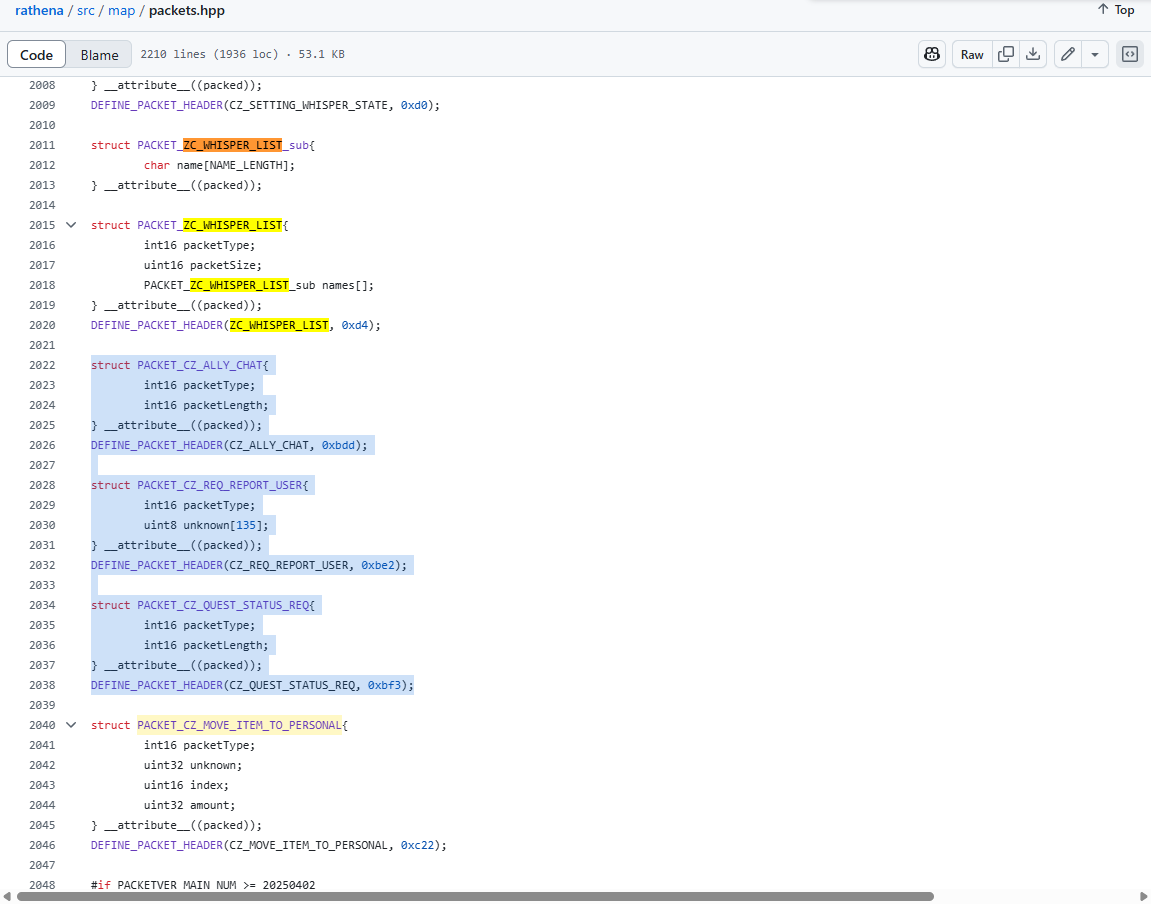Screen dimensions: 1151x904
Task: Click PACKET_CZ_QUEST_STATUS_REQ struct name
Action: point(222,605)
